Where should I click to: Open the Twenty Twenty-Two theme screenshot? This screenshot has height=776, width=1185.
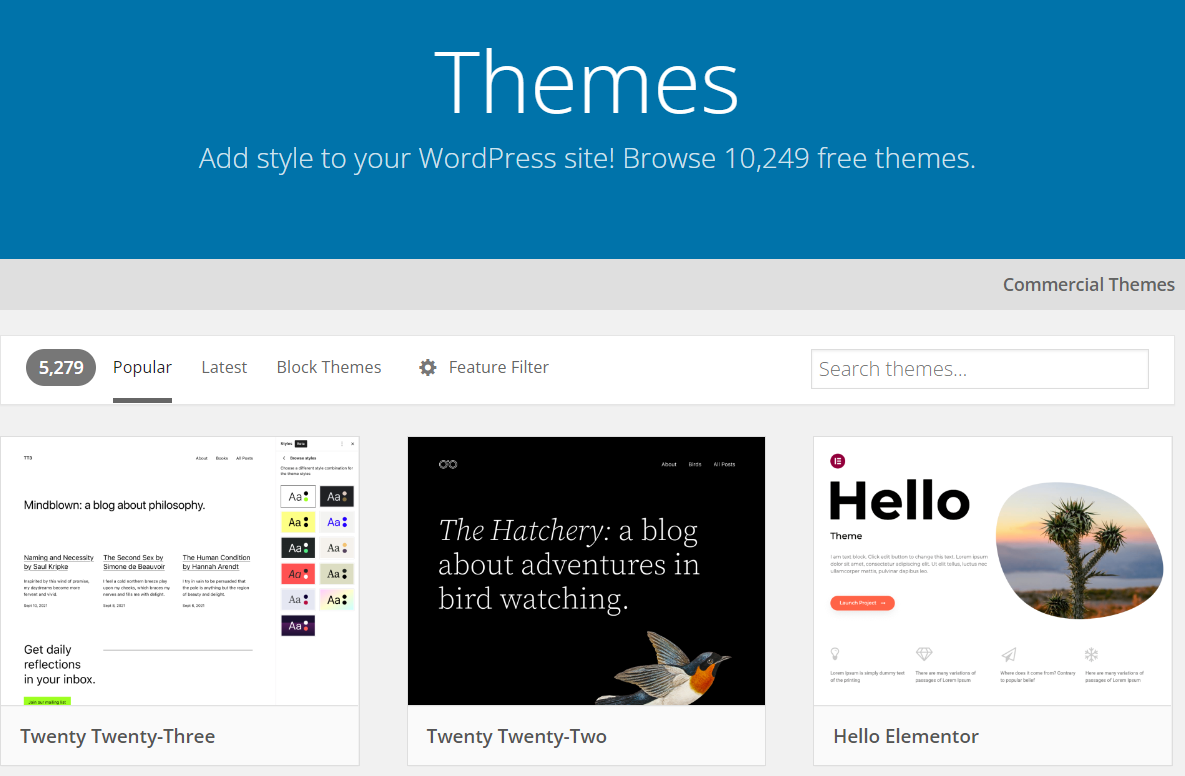click(586, 571)
